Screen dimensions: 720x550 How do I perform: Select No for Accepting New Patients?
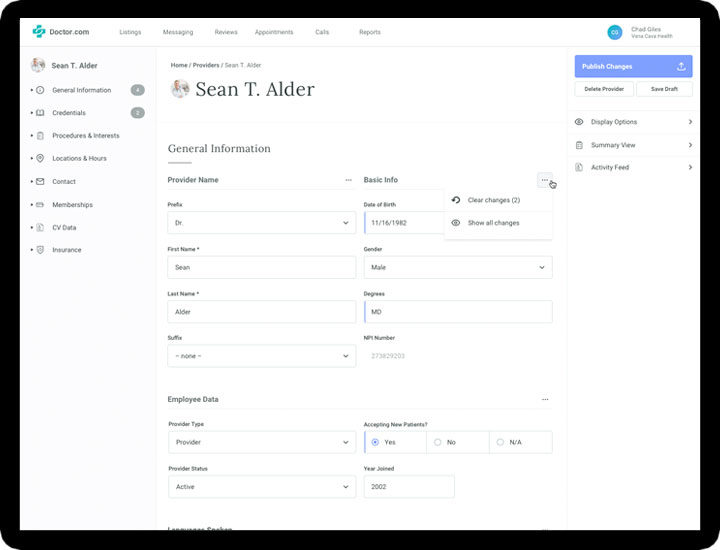[437, 442]
